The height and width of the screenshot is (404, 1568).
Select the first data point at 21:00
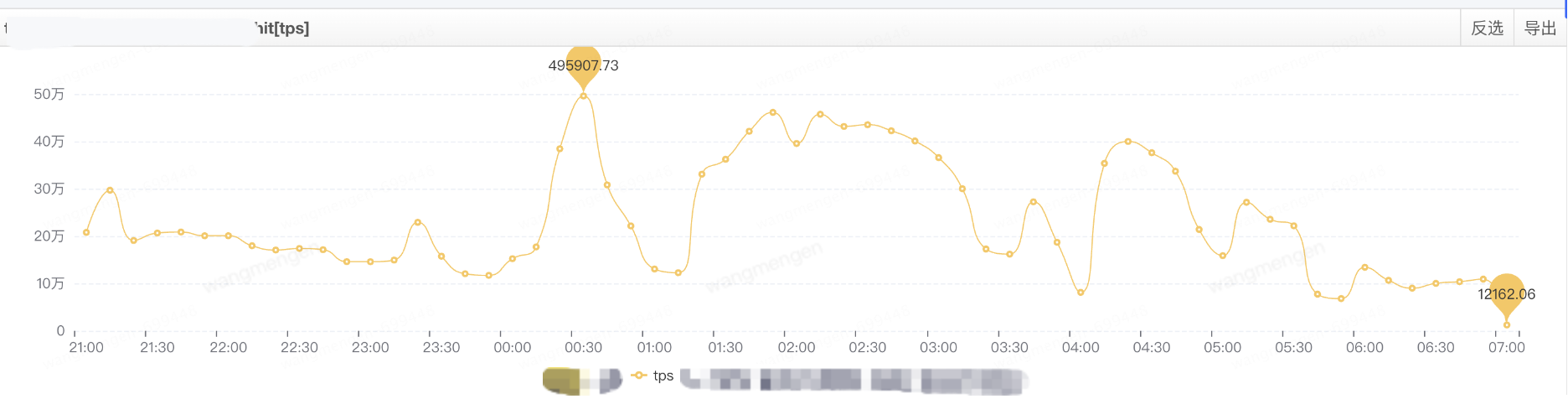pos(86,232)
